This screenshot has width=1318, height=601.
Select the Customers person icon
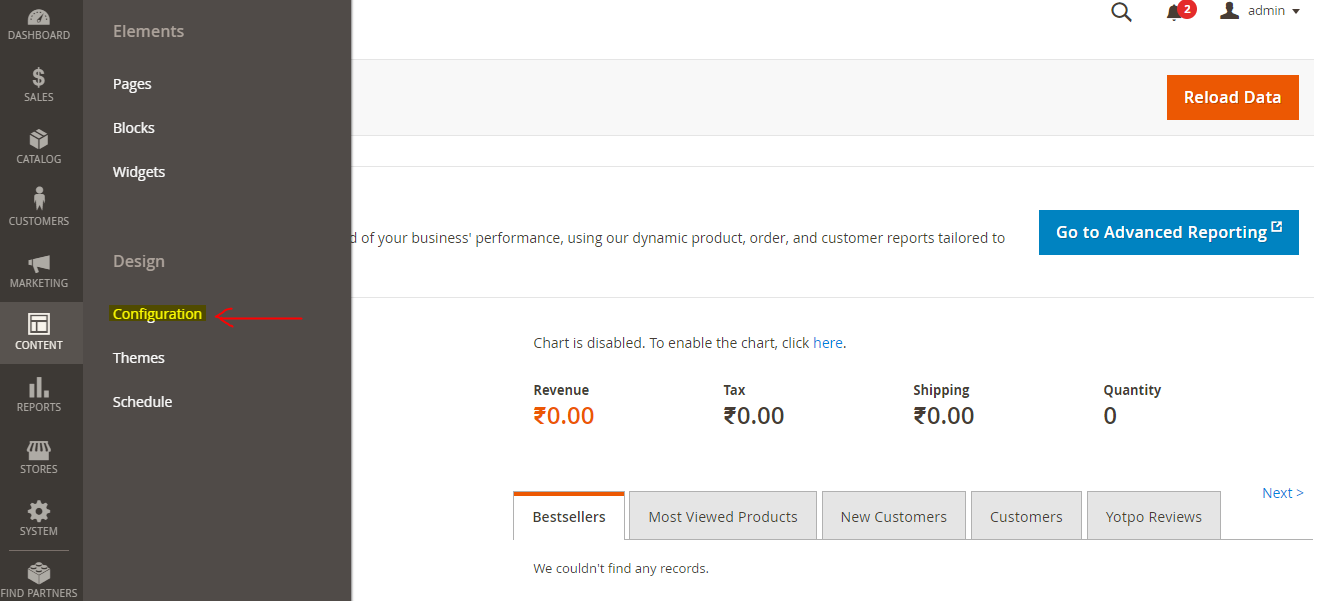click(x=39, y=199)
